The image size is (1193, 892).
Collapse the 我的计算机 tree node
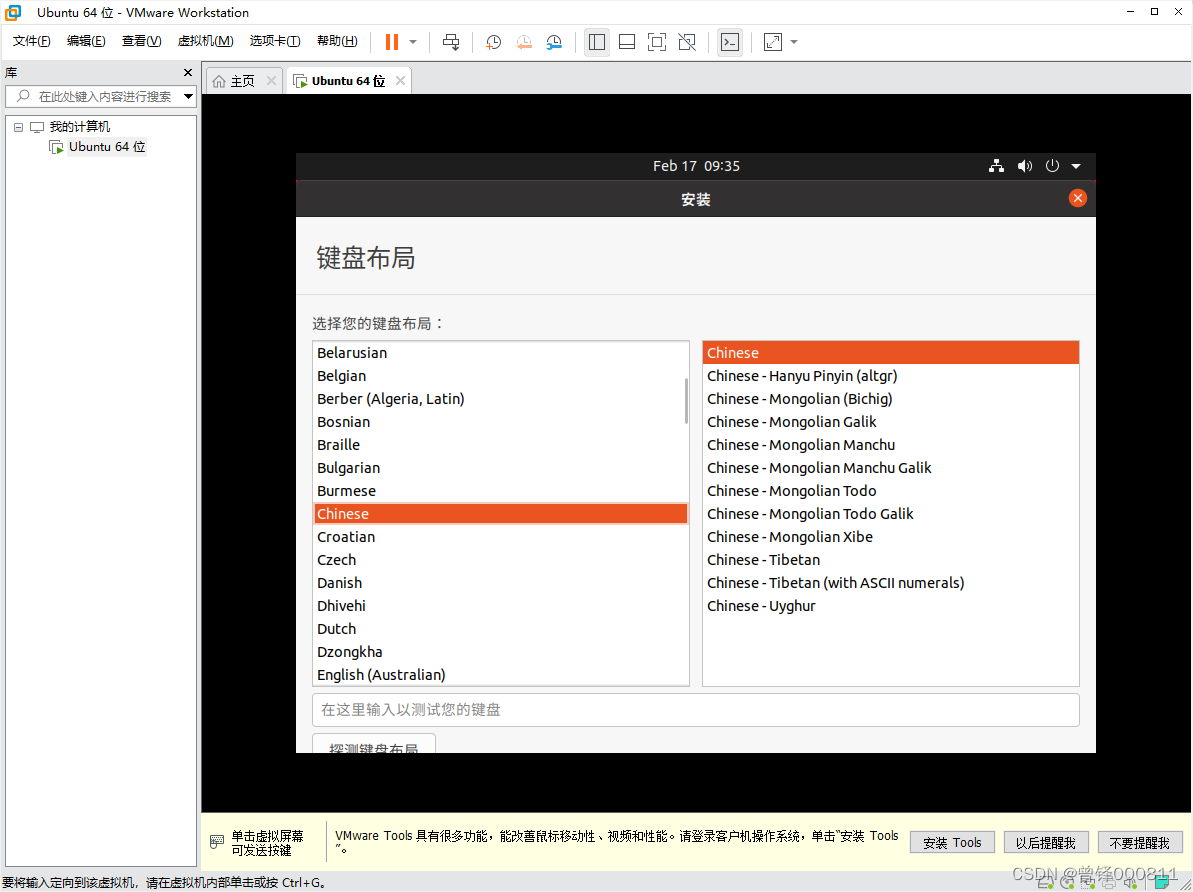[x=18, y=127]
